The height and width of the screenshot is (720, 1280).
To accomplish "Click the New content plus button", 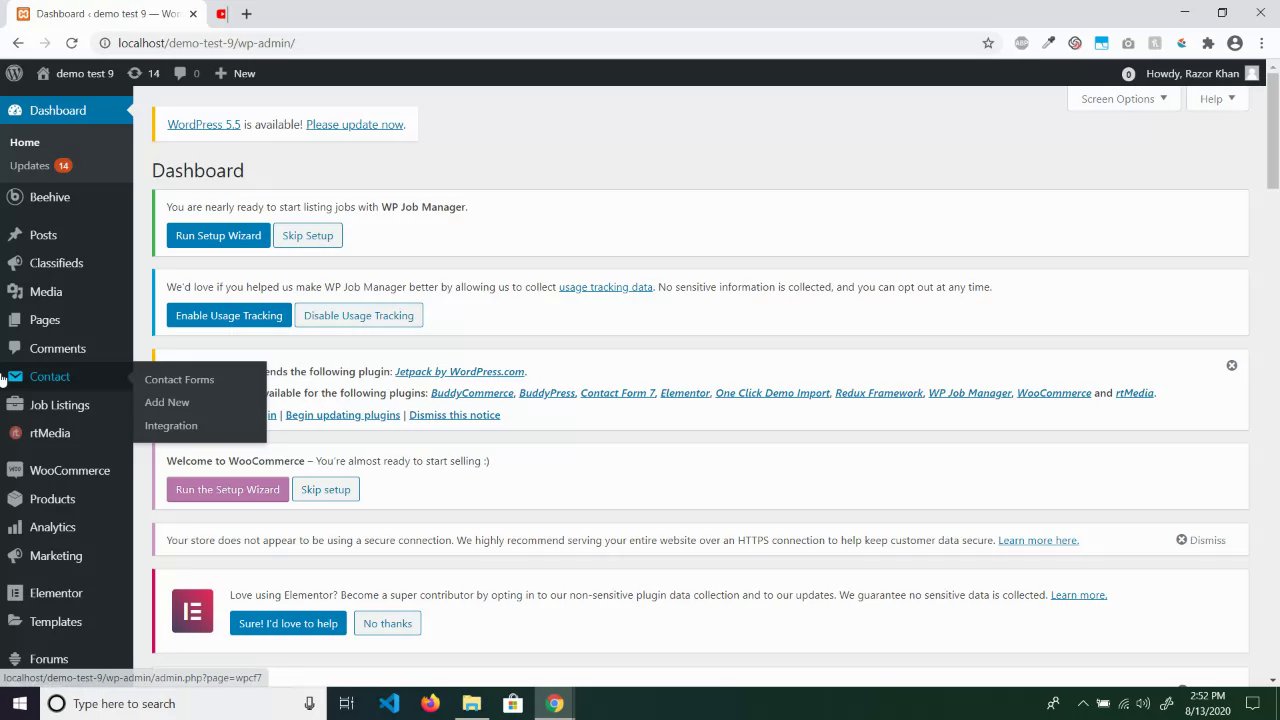I will click(x=235, y=73).
